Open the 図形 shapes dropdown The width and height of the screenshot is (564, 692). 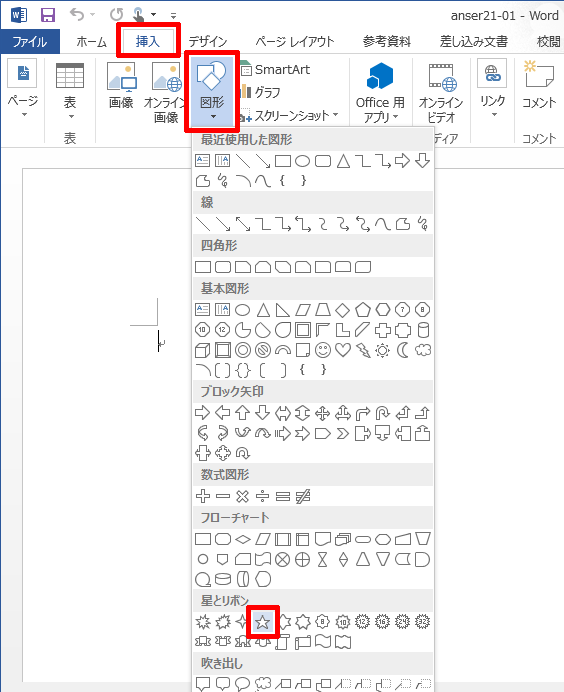[212, 91]
